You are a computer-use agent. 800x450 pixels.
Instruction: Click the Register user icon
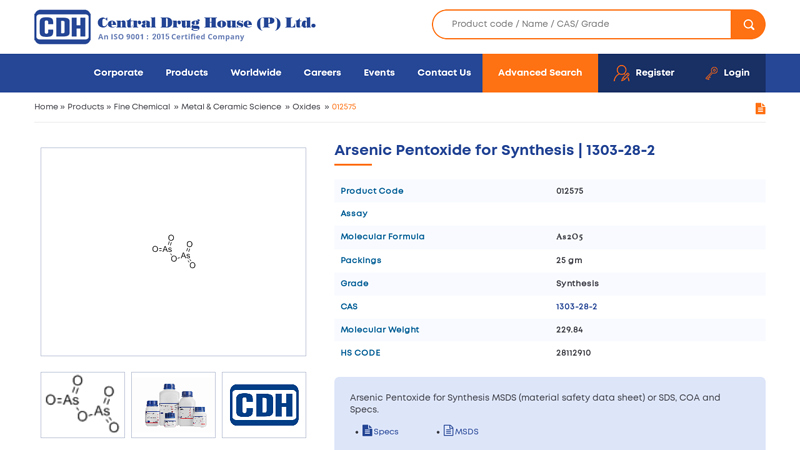[621, 73]
